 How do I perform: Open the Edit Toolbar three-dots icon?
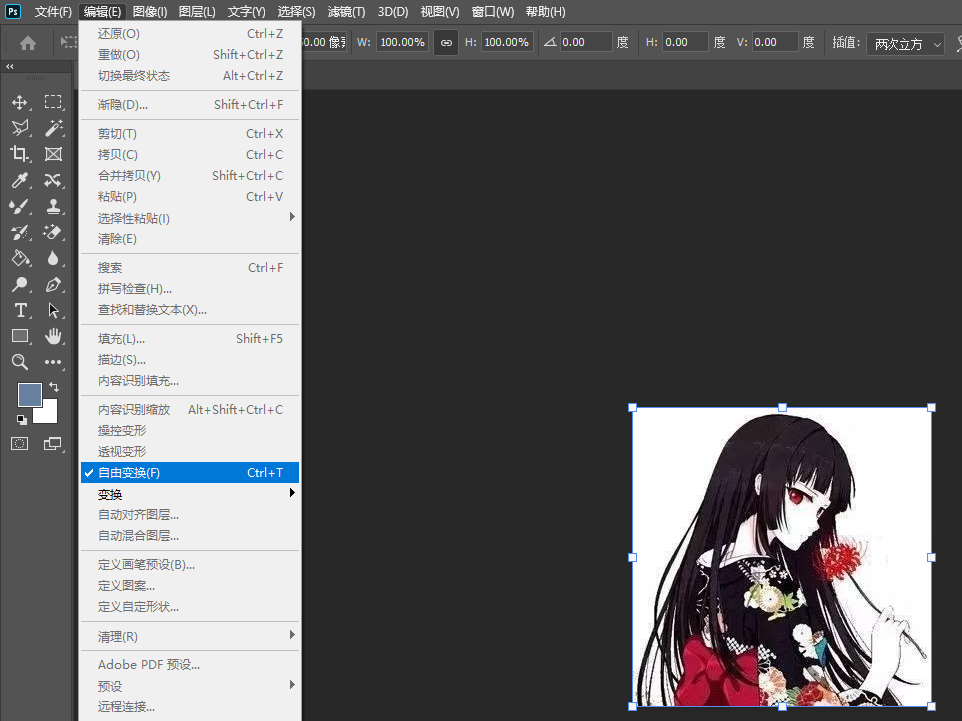[53, 362]
